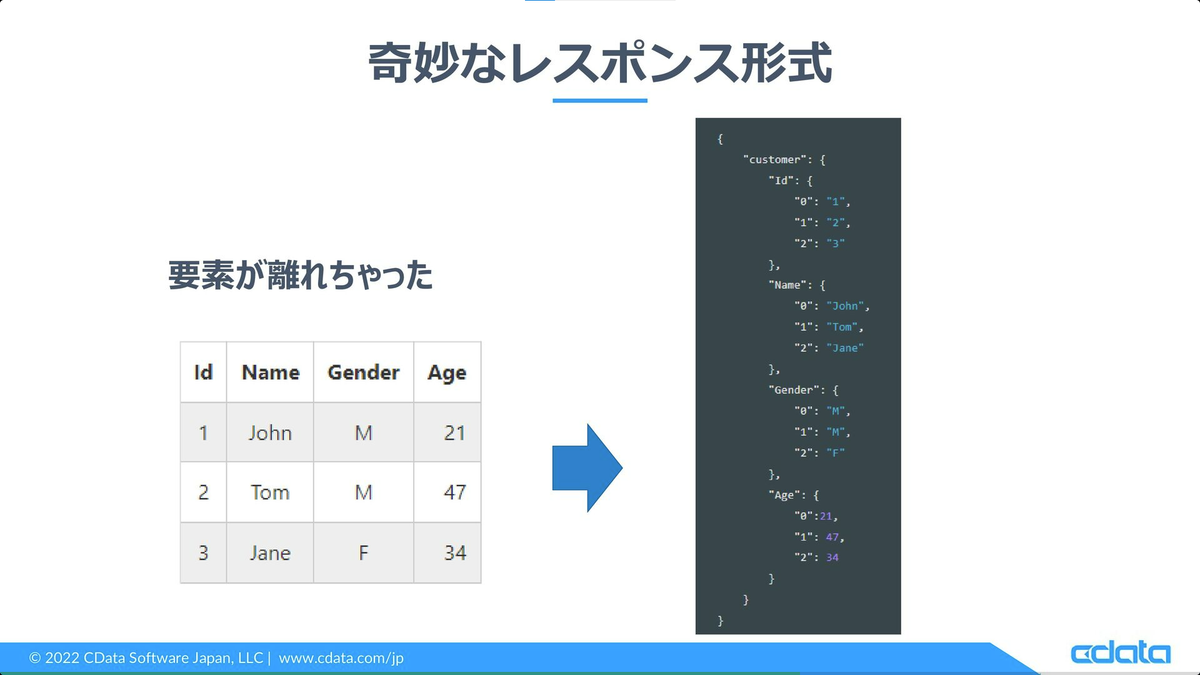1200x675 pixels.
Task: Select the JSON line "1": "2" under Id
Action: click(x=823, y=222)
